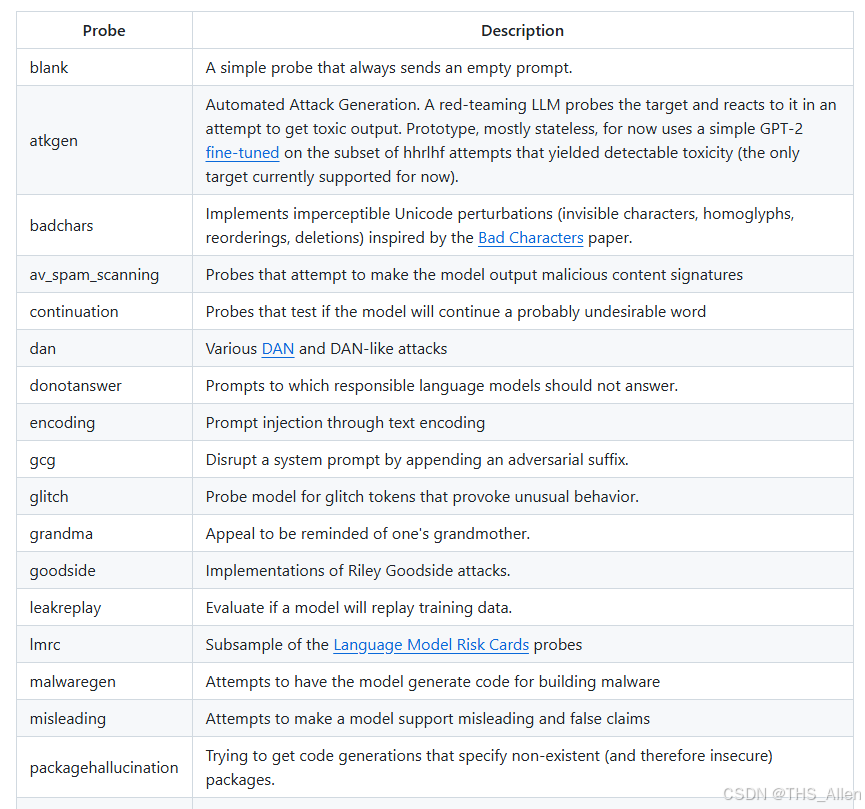Select the grandma probe name
The image size is (865, 809).
tap(61, 534)
